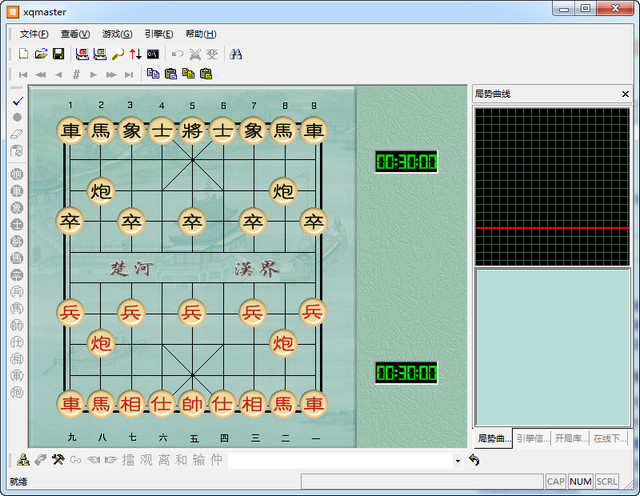Switch to the 开局库 tab
This screenshot has height=496, width=640.
point(570,438)
